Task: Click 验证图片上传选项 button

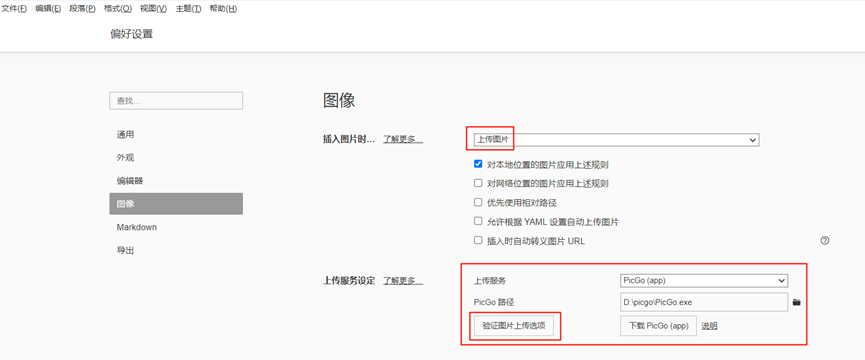Action: coord(514,326)
